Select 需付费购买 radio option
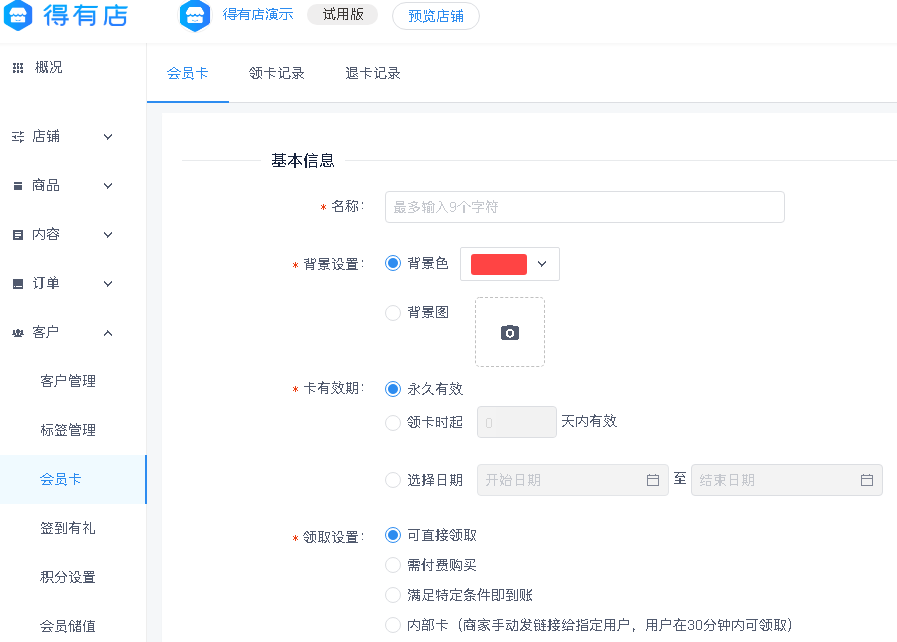This screenshot has width=897, height=642. point(392,565)
